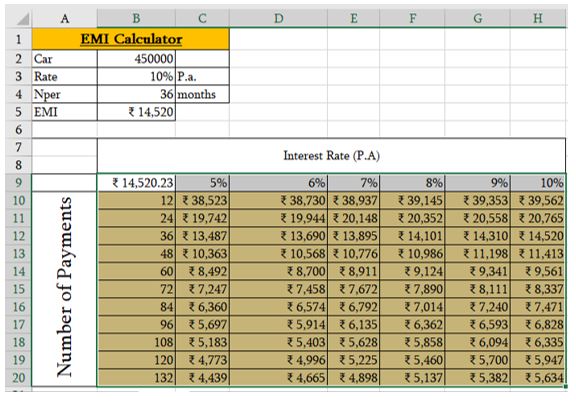Click the 5% interest rate header cell
Screen dimensions: 576x401
(203, 183)
